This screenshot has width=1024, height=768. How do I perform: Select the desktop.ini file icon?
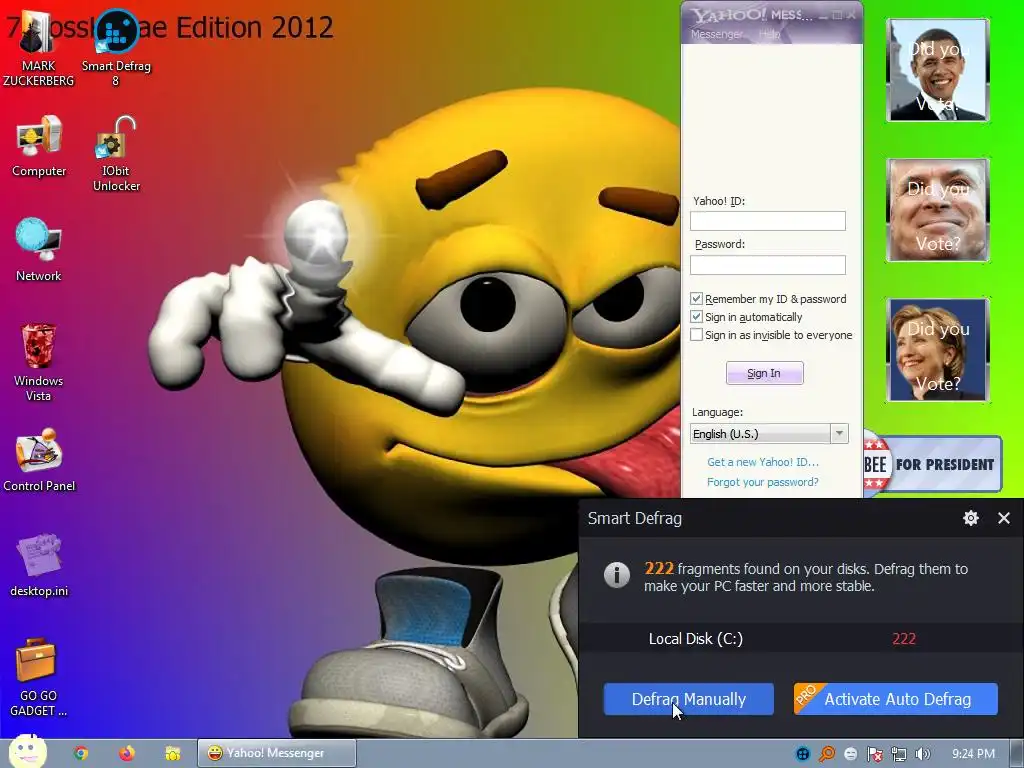click(x=39, y=566)
